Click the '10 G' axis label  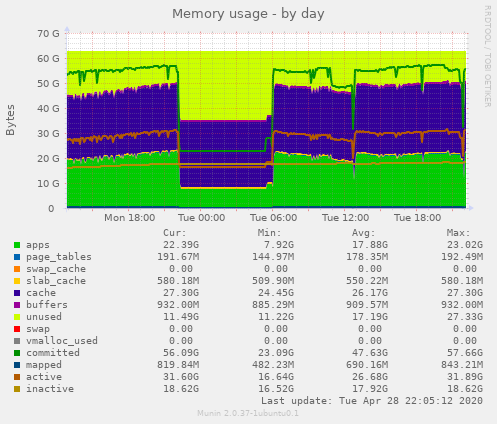(x=48, y=184)
